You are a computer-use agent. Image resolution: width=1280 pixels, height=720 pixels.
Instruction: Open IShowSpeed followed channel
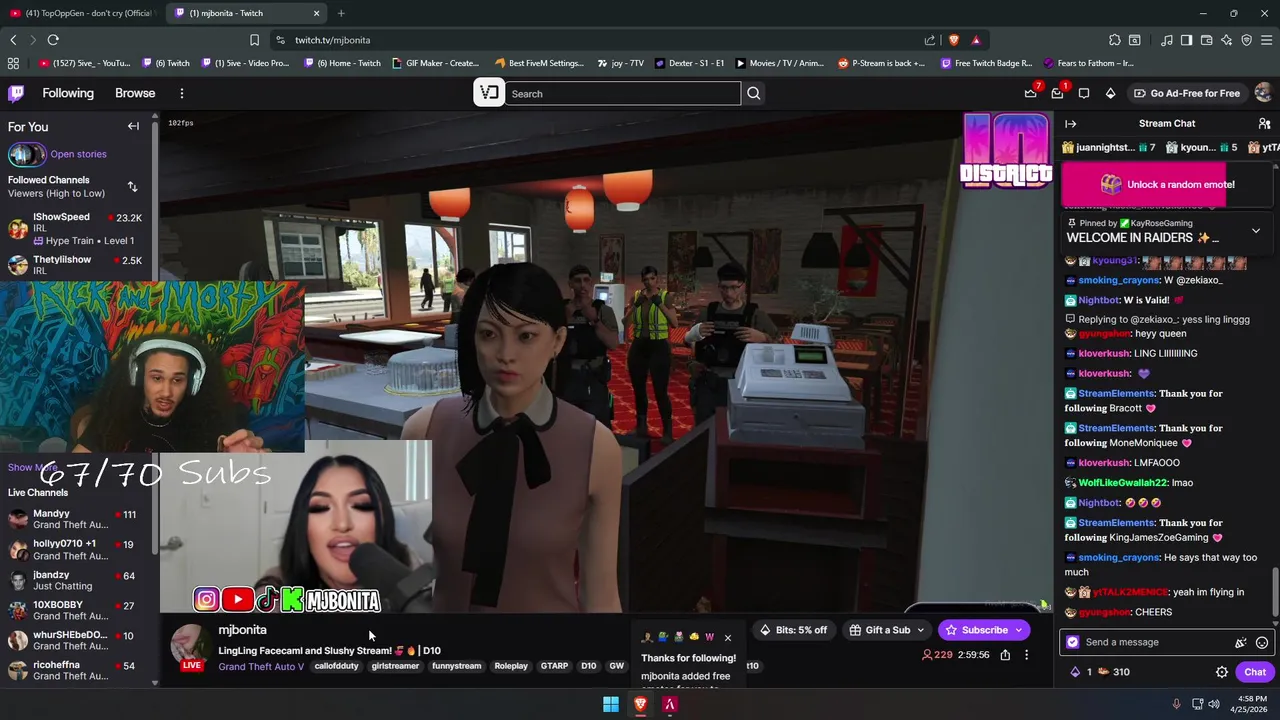76,228
